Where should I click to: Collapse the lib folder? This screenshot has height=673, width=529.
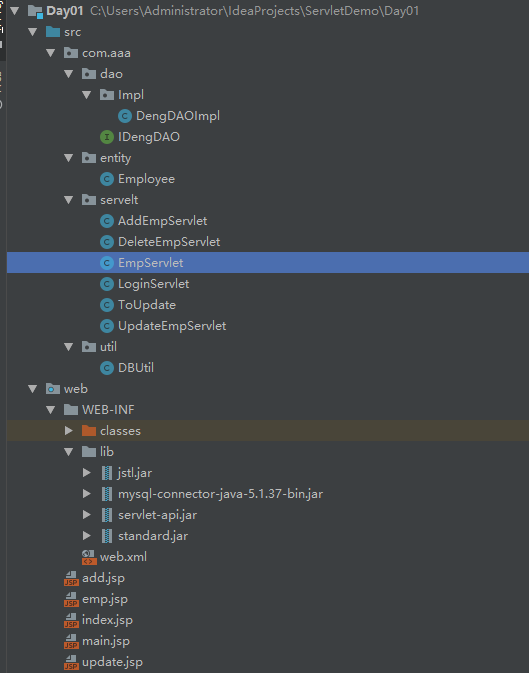[69, 452]
